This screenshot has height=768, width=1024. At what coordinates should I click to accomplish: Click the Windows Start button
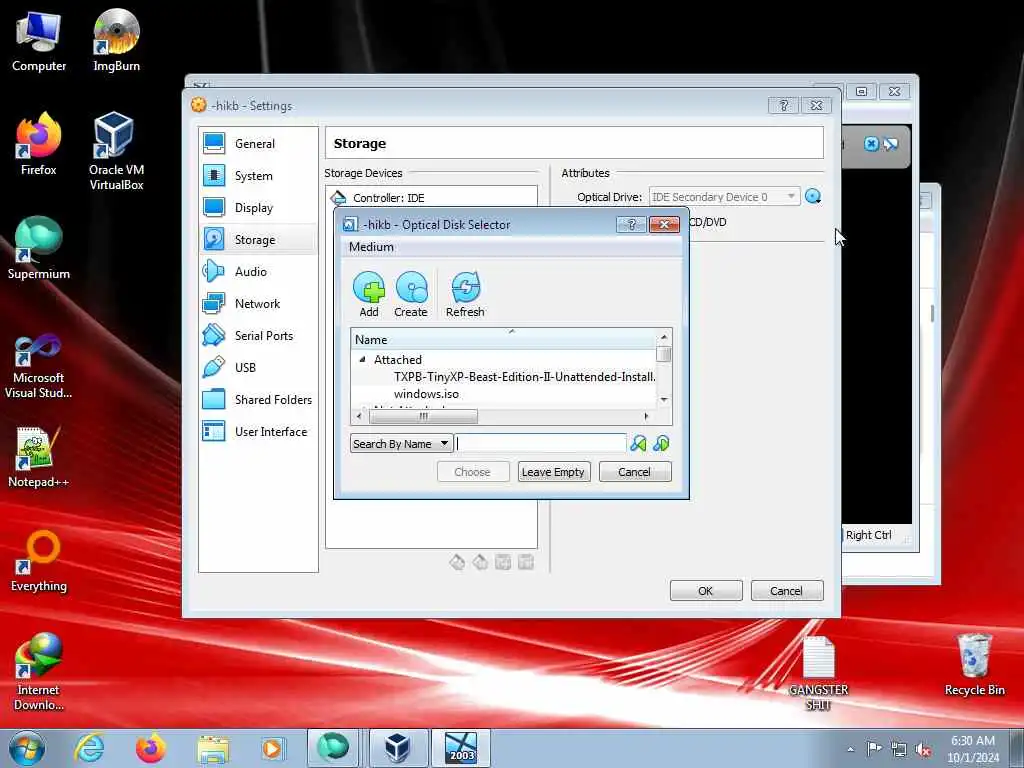(x=26, y=748)
